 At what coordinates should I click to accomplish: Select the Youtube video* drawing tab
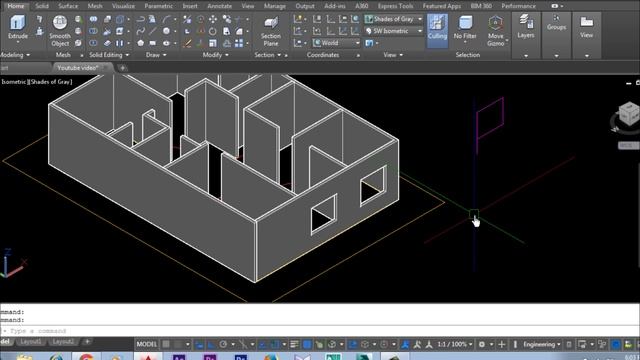pos(78,68)
